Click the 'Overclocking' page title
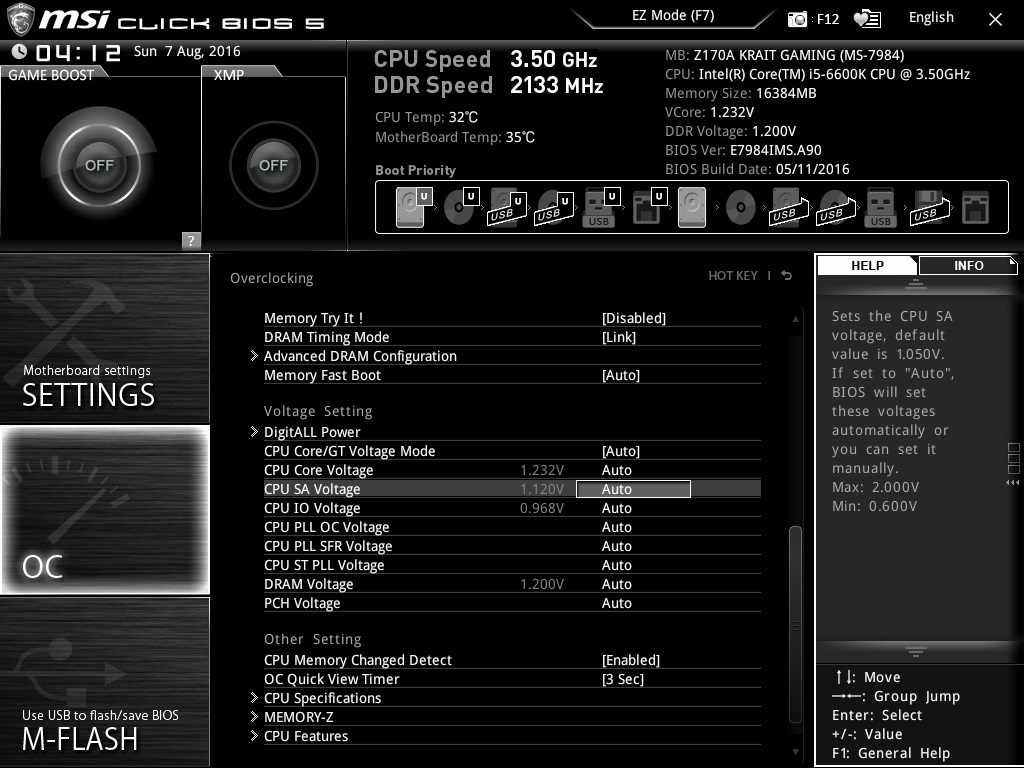Screen dimensions: 1024x768 point(272,278)
